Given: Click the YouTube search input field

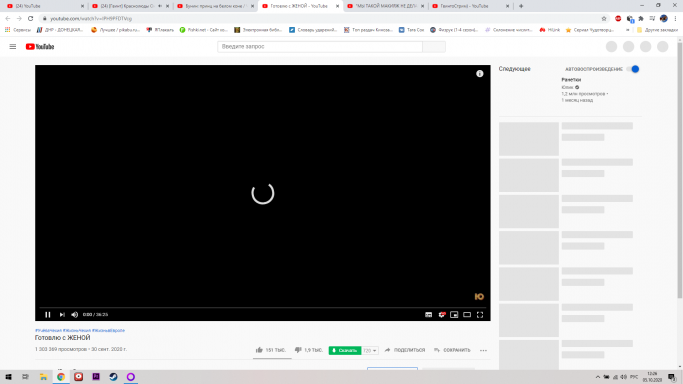Looking at the screenshot, I should click(x=320, y=47).
